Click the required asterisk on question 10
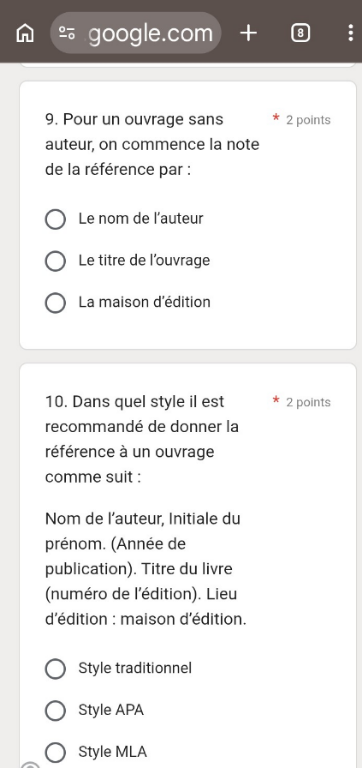The width and height of the screenshot is (362, 768). tap(276, 401)
